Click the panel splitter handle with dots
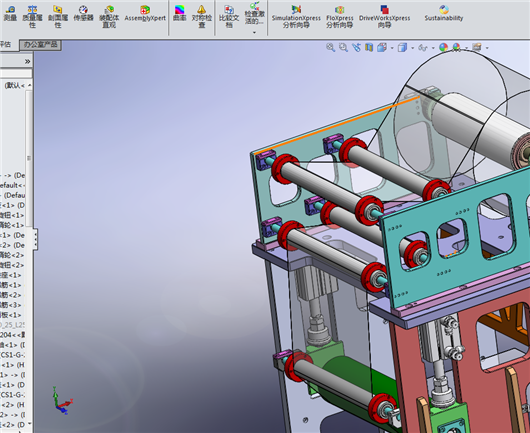 click(35, 239)
